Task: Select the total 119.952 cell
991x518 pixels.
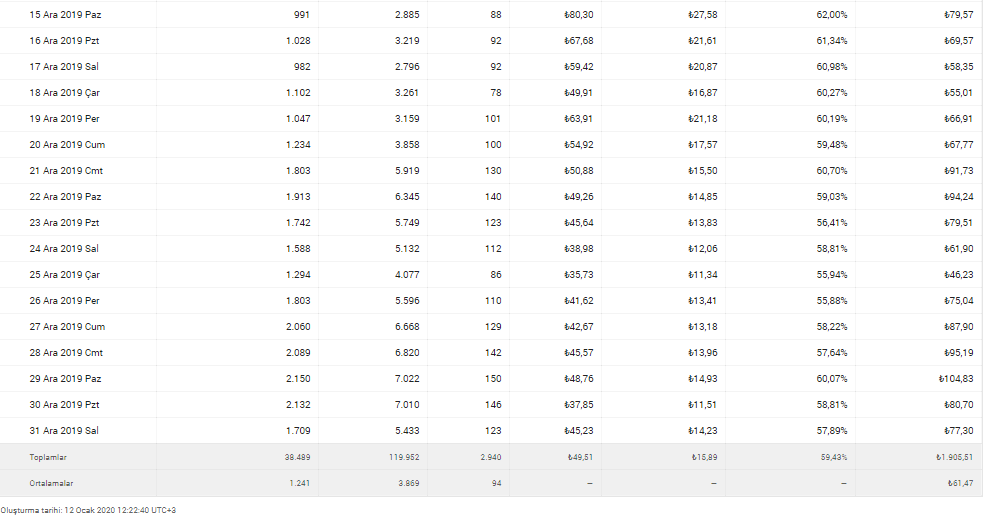Action: click(x=405, y=457)
